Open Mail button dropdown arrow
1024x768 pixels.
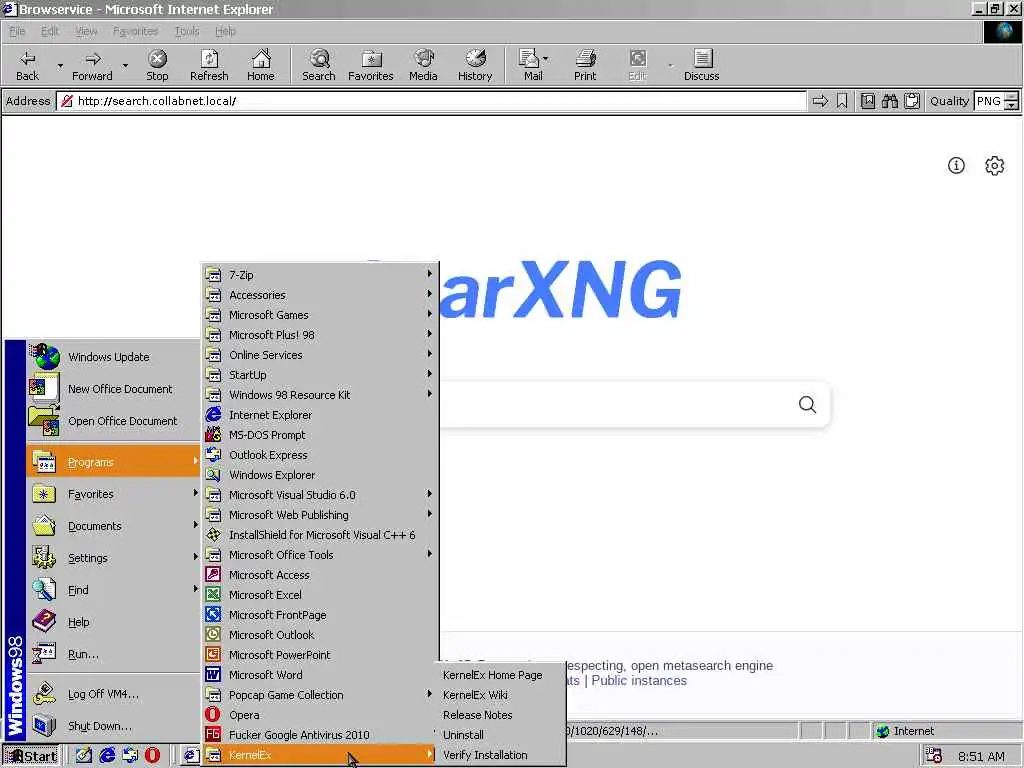[x=546, y=59]
